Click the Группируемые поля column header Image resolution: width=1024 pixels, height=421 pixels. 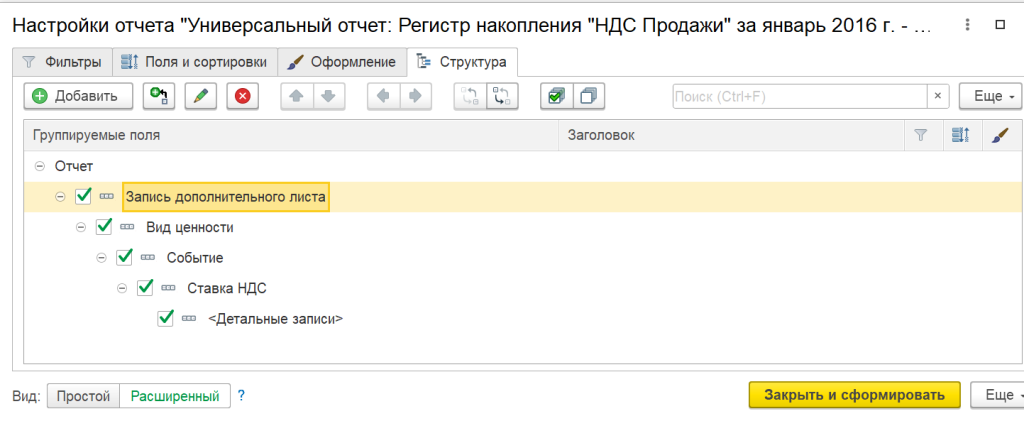point(291,135)
